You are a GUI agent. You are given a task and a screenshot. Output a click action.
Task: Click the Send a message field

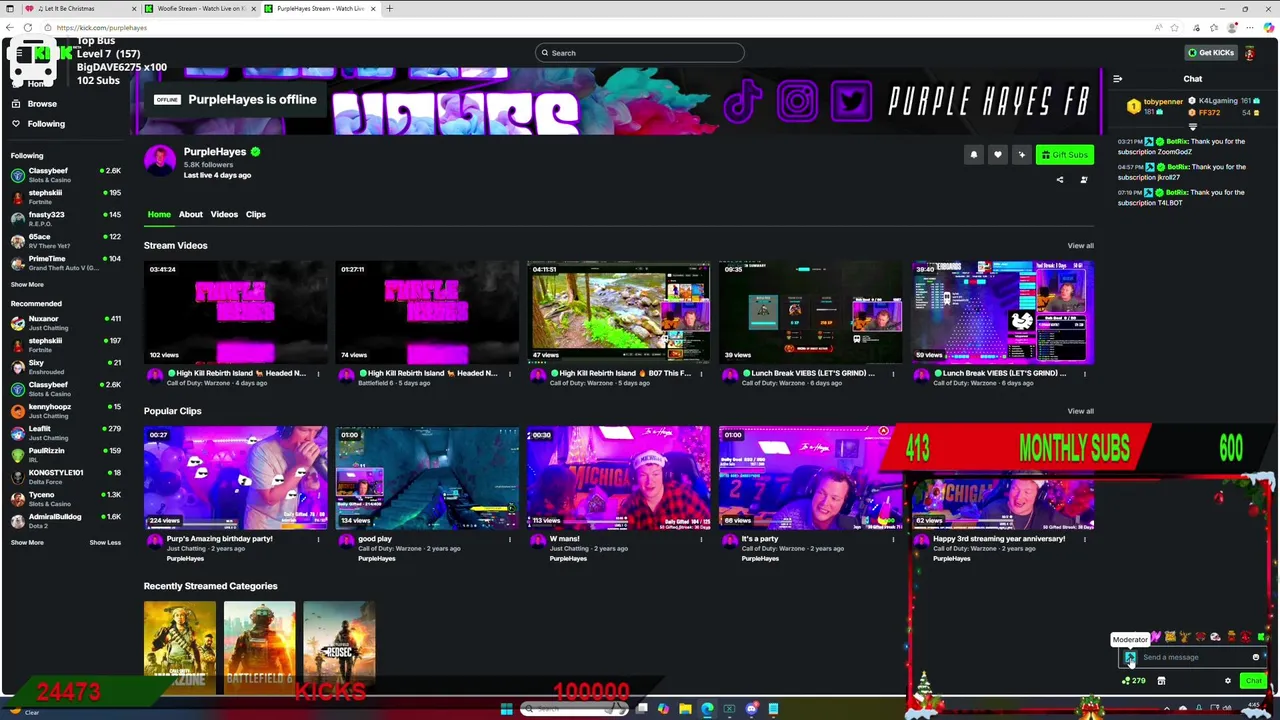point(1192,657)
